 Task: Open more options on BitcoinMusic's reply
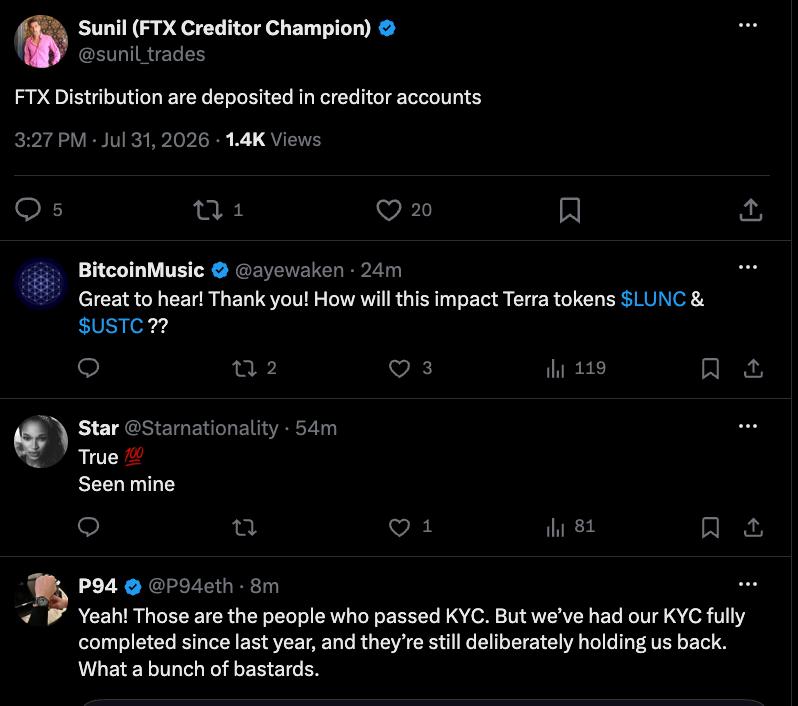(x=748, y=267)
